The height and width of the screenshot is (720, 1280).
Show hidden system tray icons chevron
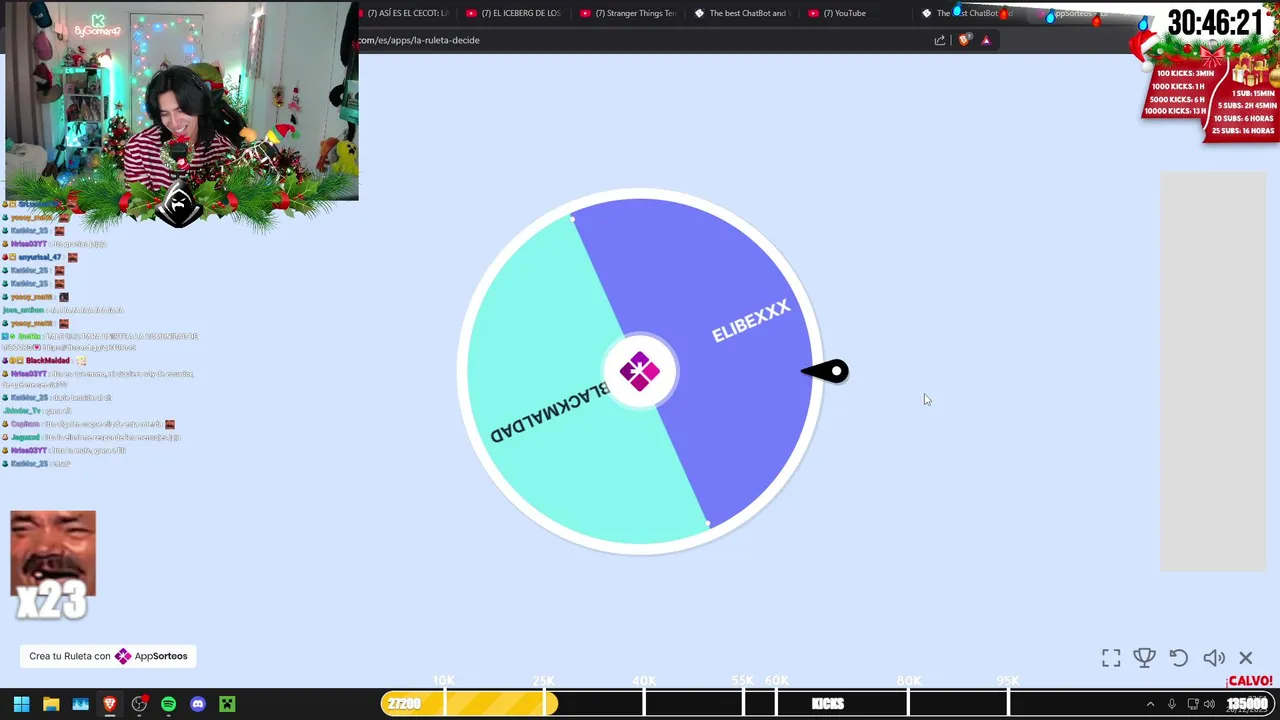[1150, 704]
